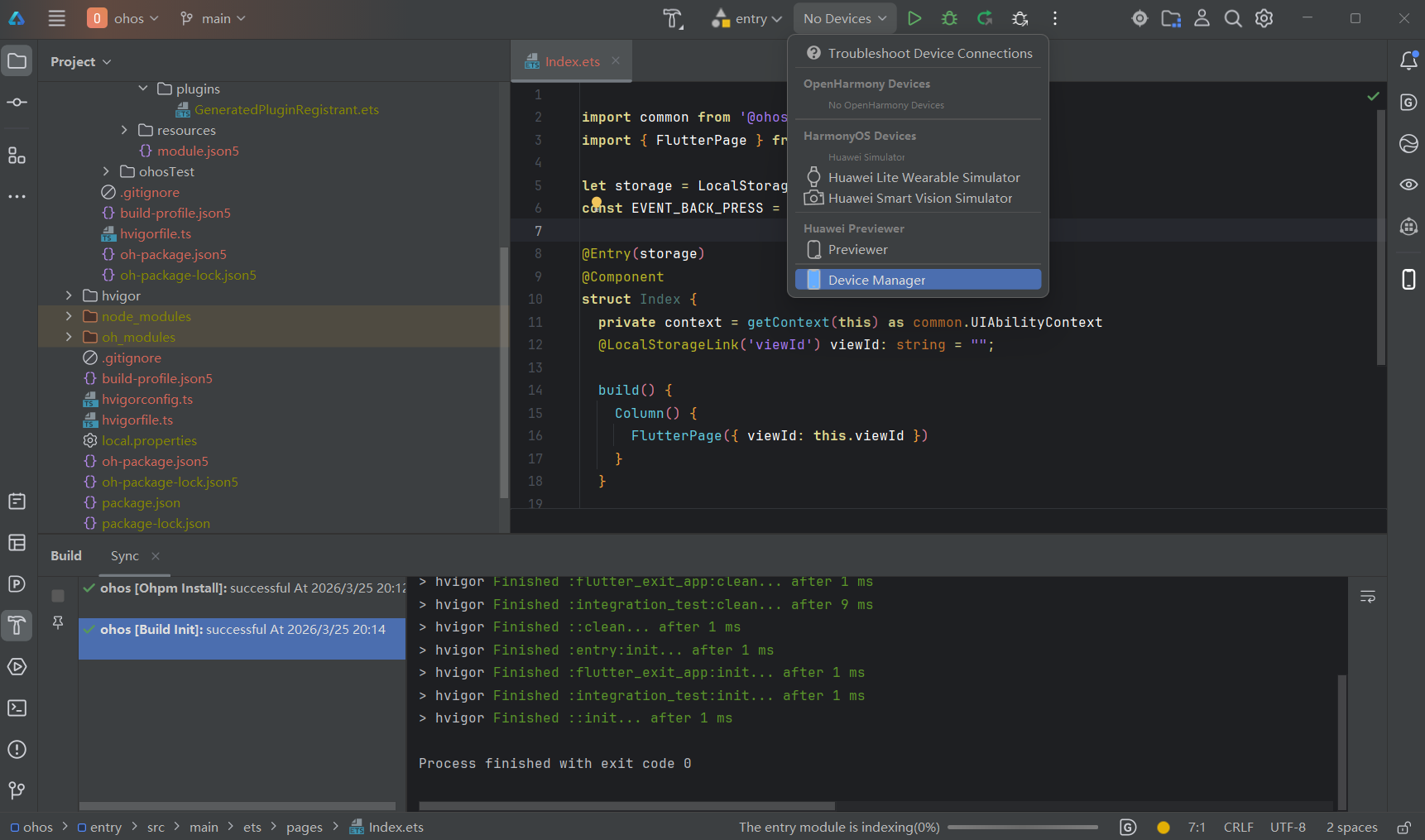
Task: Close the Index.ets tab
Action: 616,60
